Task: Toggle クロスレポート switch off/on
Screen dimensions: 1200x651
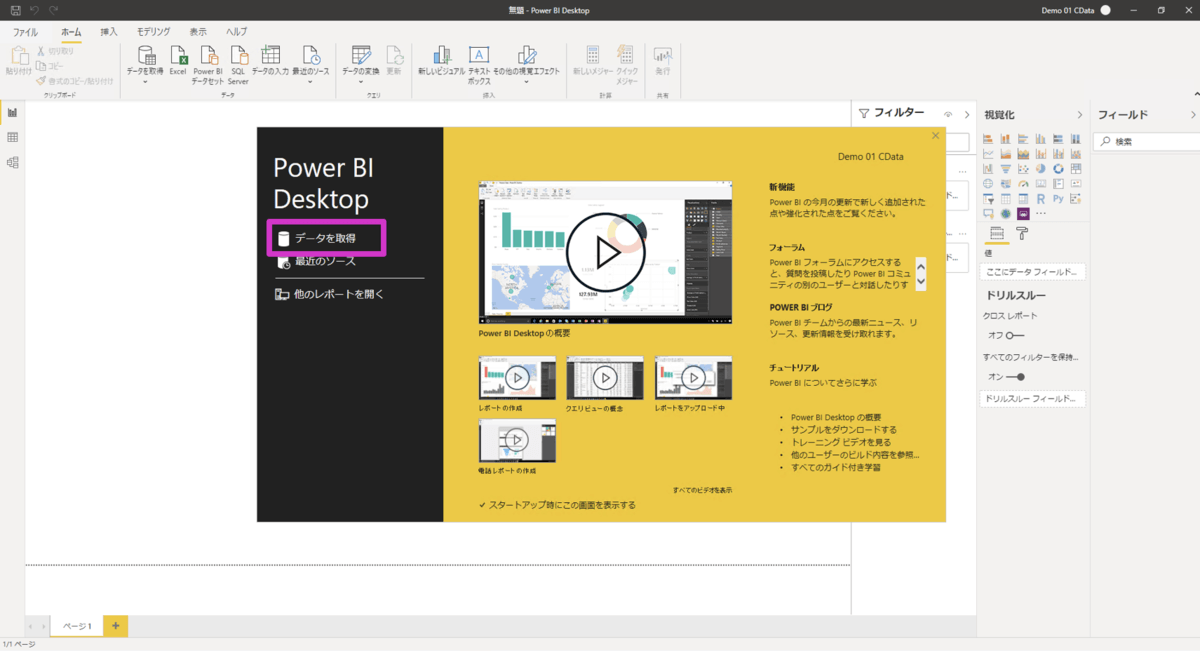Action: tap(1015, 336)
